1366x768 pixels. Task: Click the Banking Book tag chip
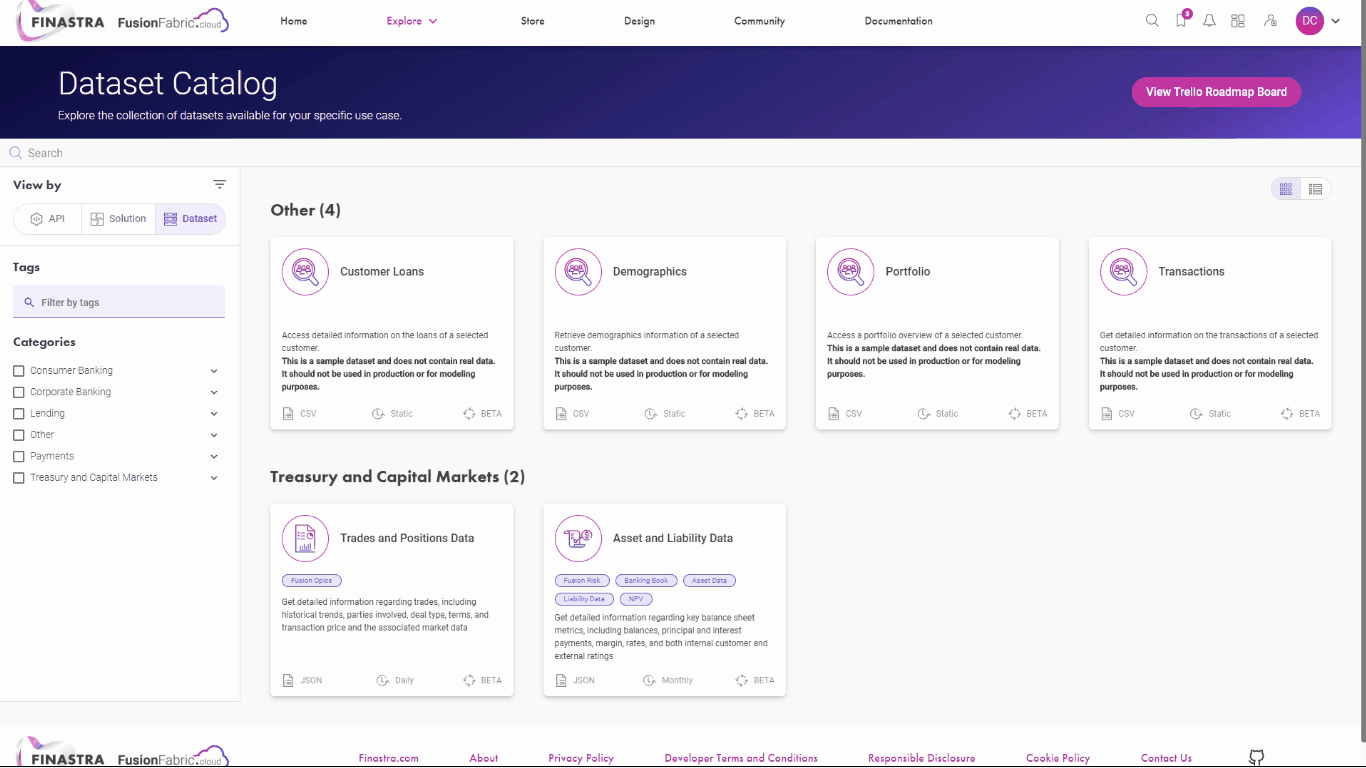click(x=646, y=581)
